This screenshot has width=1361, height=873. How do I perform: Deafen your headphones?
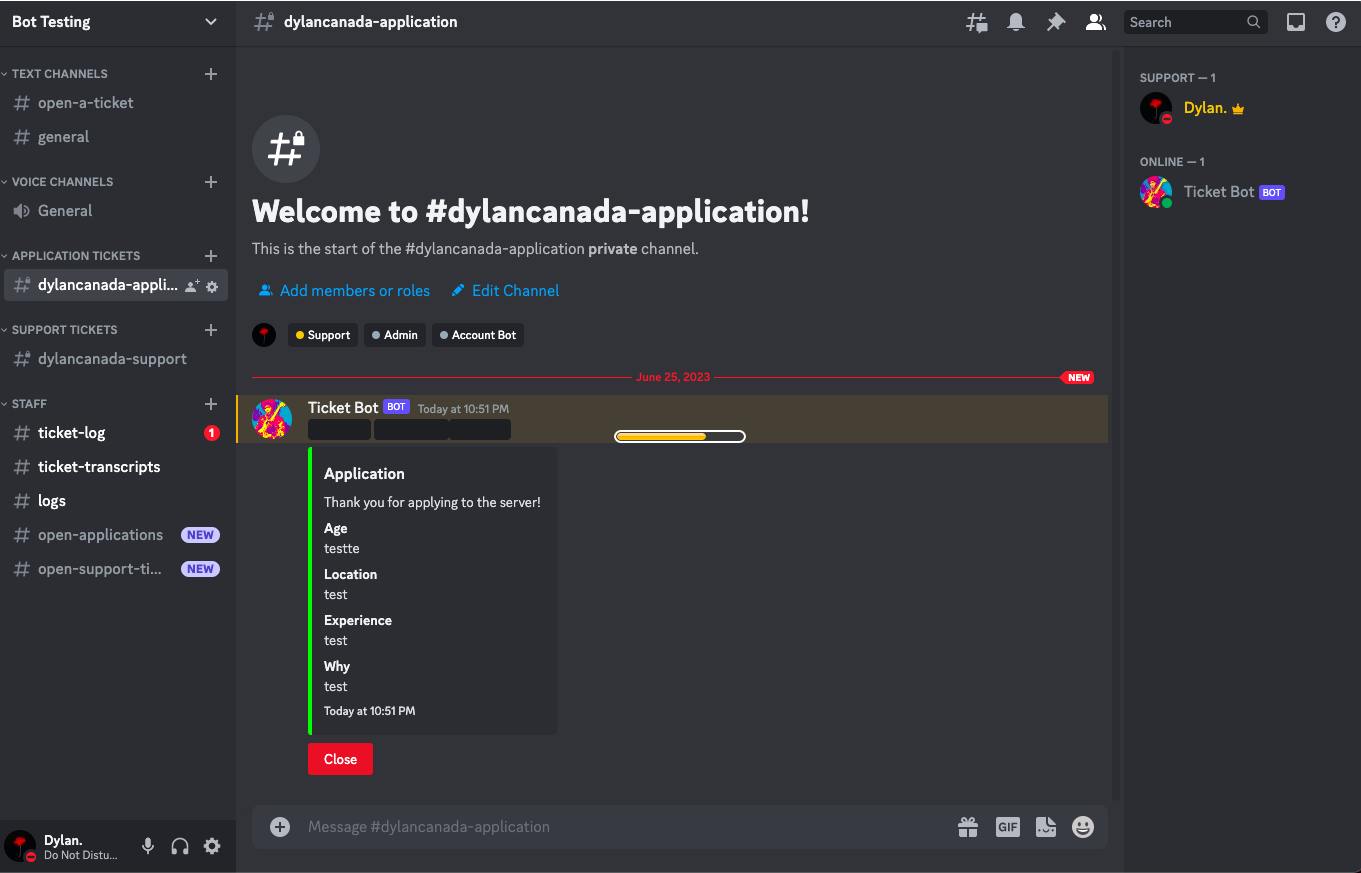tap(180, 846)
